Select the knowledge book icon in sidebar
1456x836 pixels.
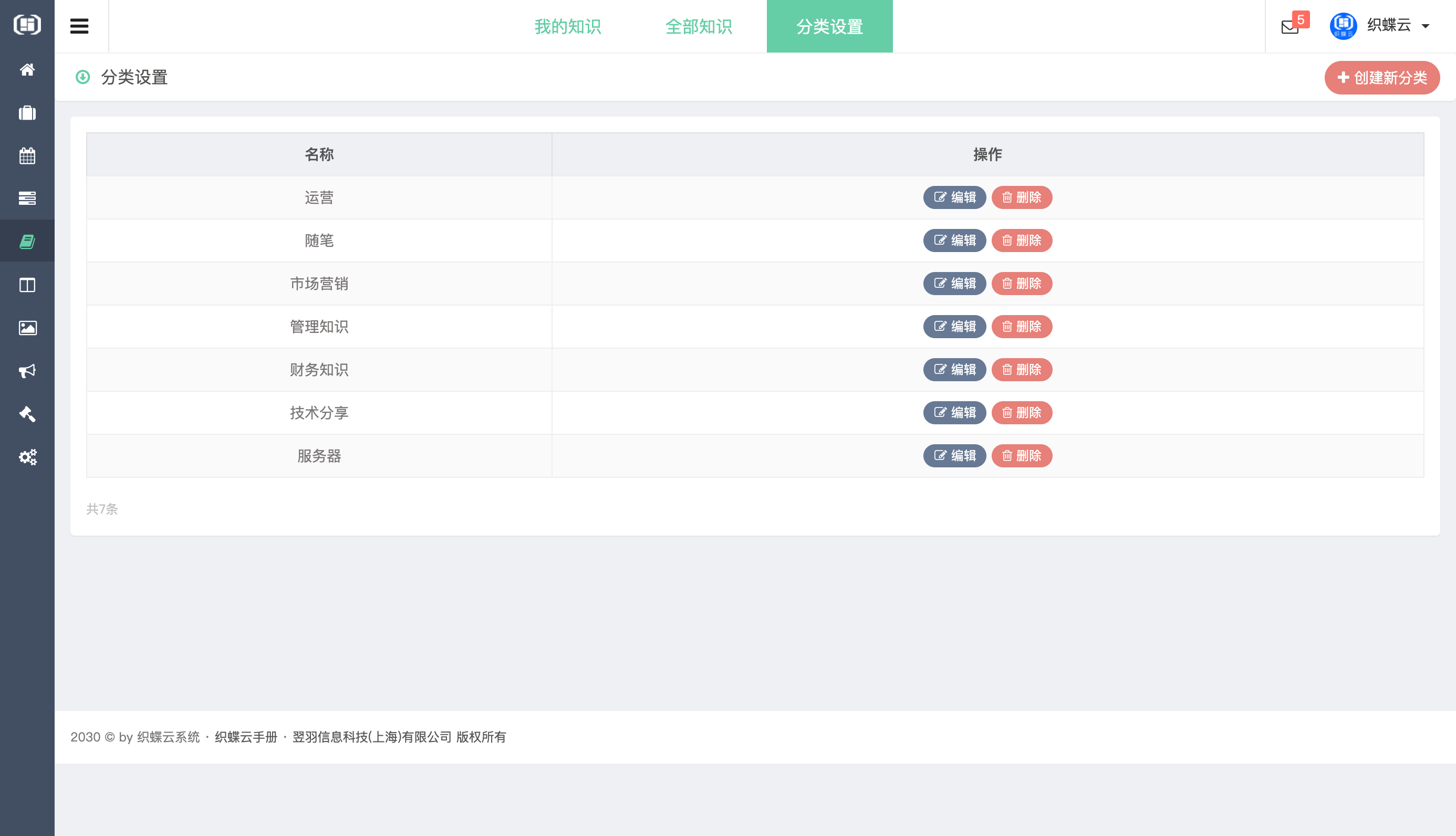coord(27,241)
